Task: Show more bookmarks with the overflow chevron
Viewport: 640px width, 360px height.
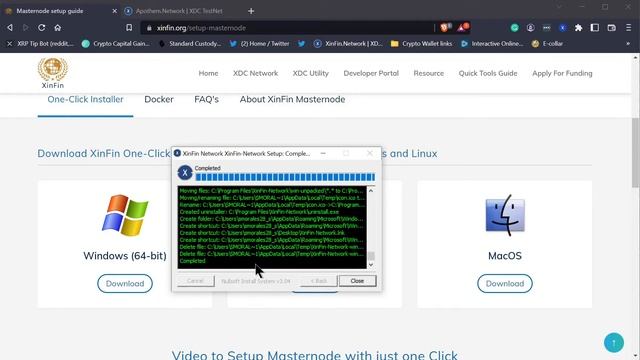Action: pyautogui.click(x=628, y=44)
